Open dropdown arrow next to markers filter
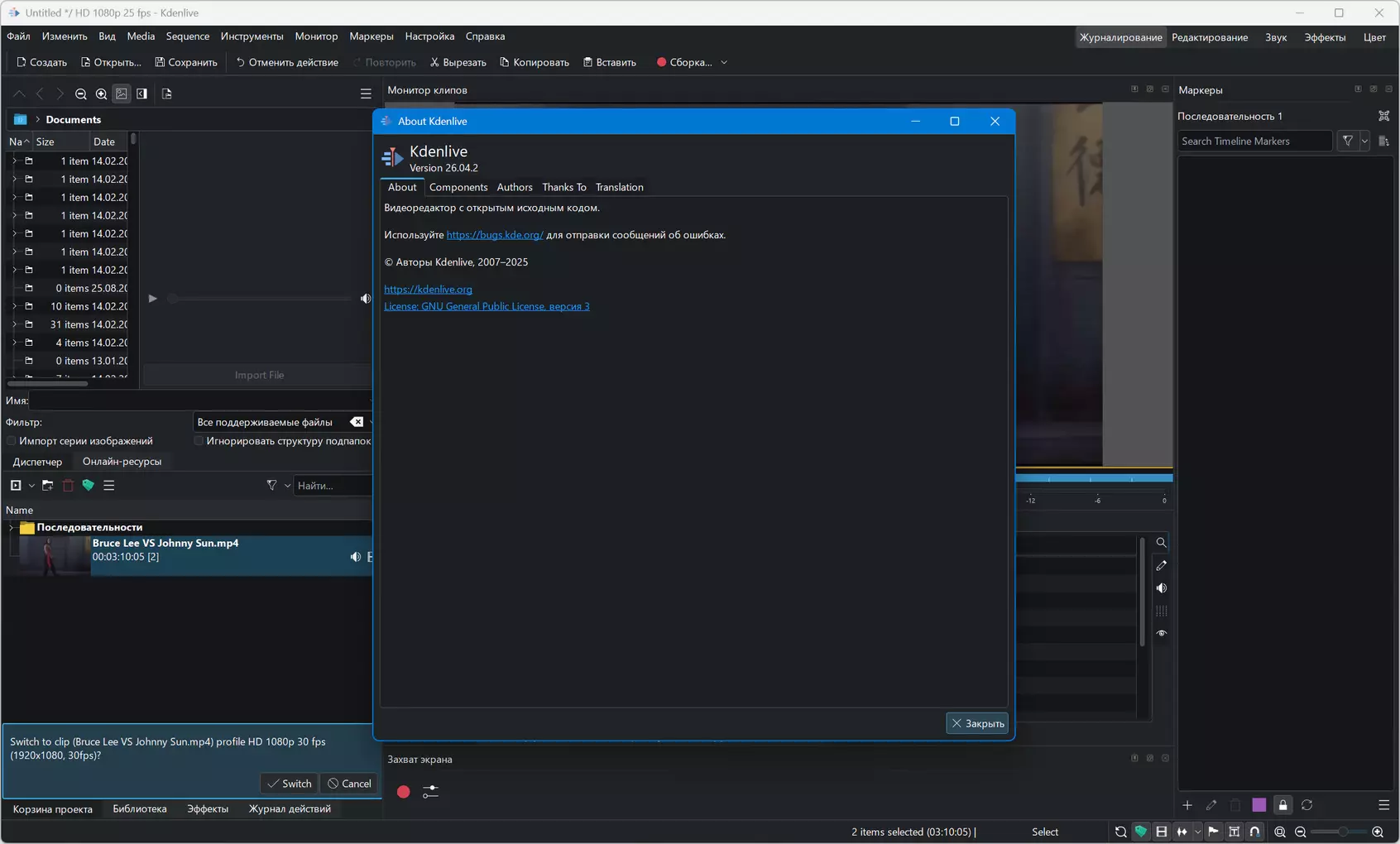 (x=1364, y=141)
